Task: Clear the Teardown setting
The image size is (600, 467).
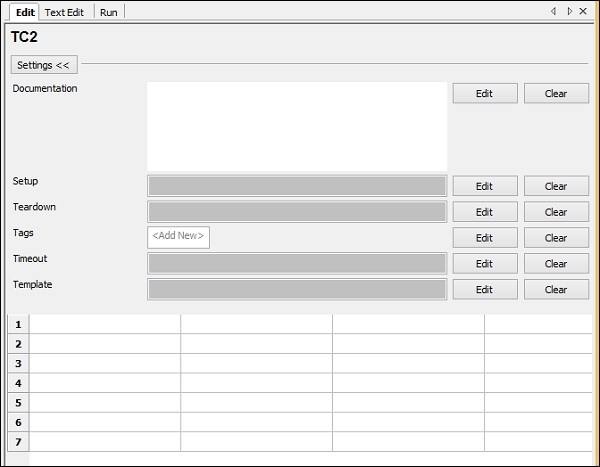Action: pos(556,212)
